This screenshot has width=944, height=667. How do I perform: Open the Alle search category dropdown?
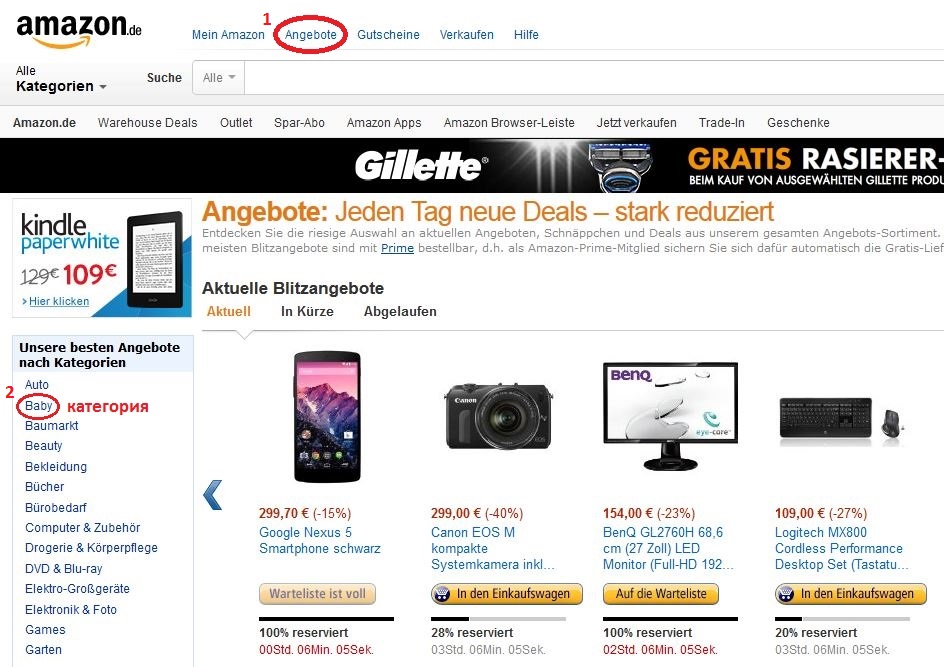click(x=219, y=78)
